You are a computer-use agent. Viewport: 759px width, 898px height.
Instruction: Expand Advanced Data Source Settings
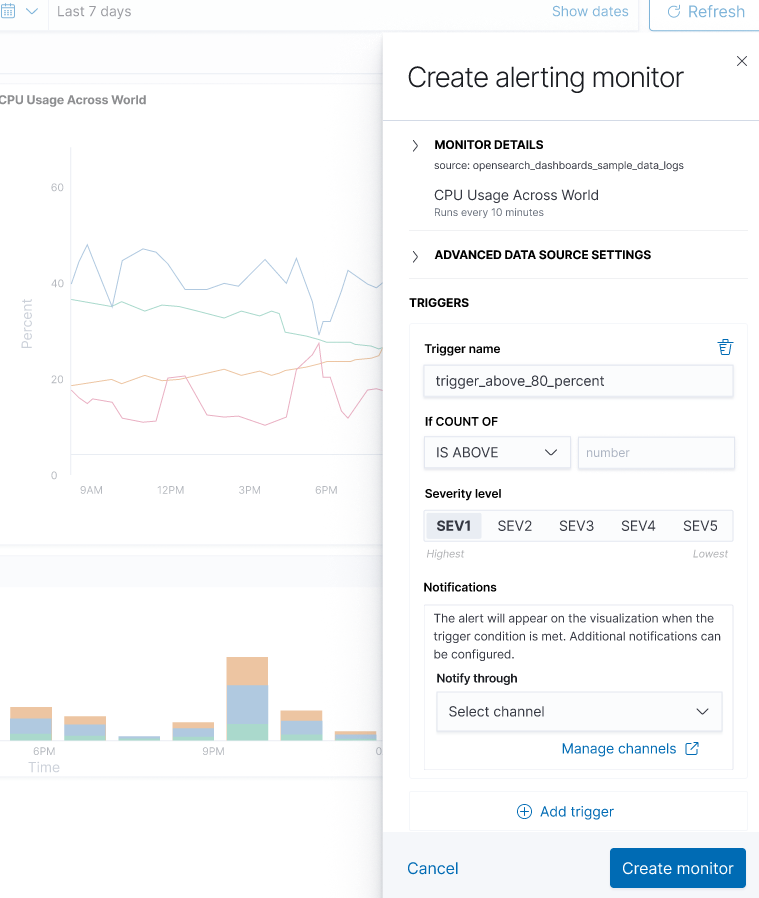(414, 255)
